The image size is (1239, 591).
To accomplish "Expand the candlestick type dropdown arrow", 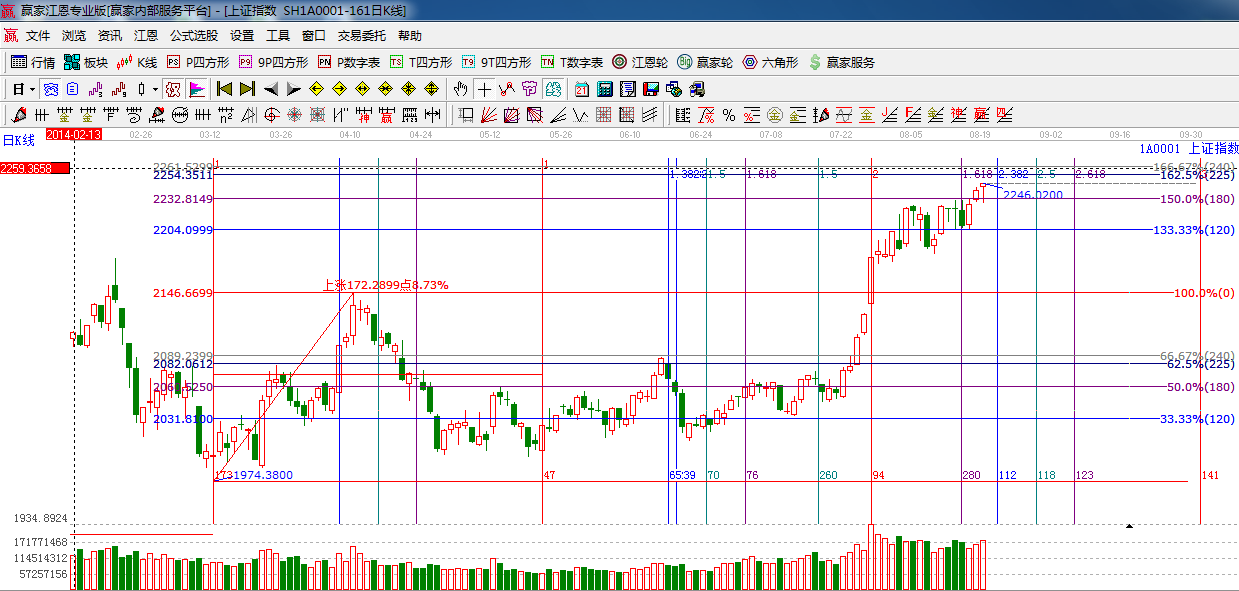I will [155, 89].
